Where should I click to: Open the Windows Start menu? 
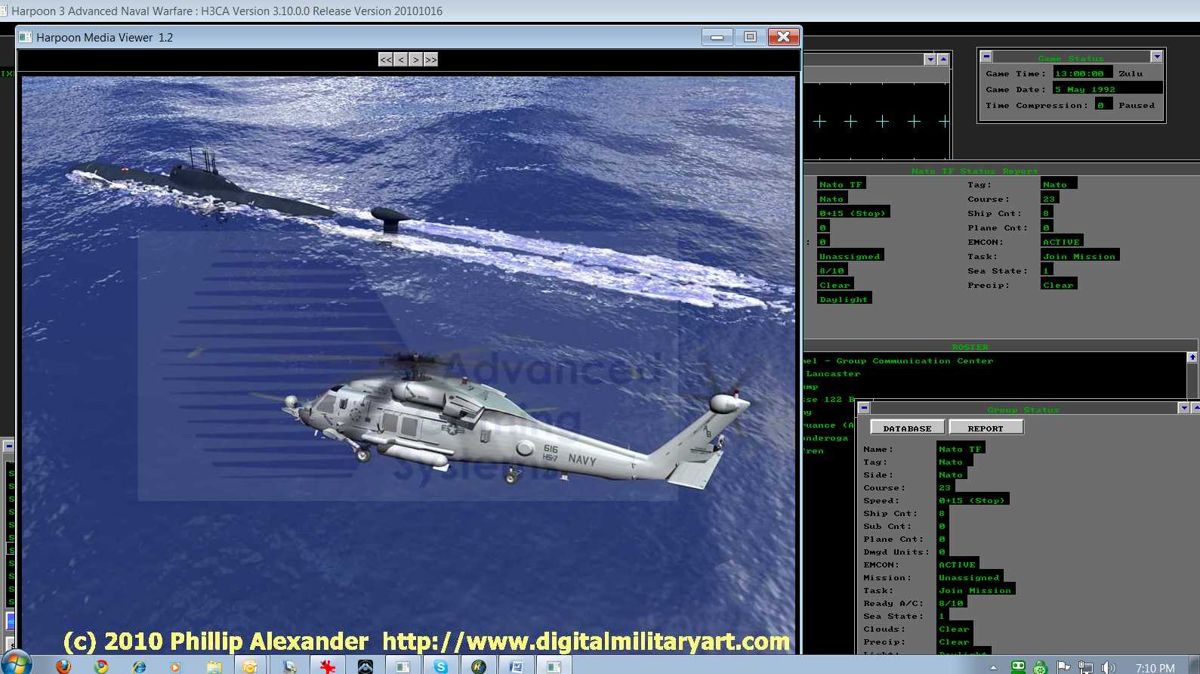[17, 664]
